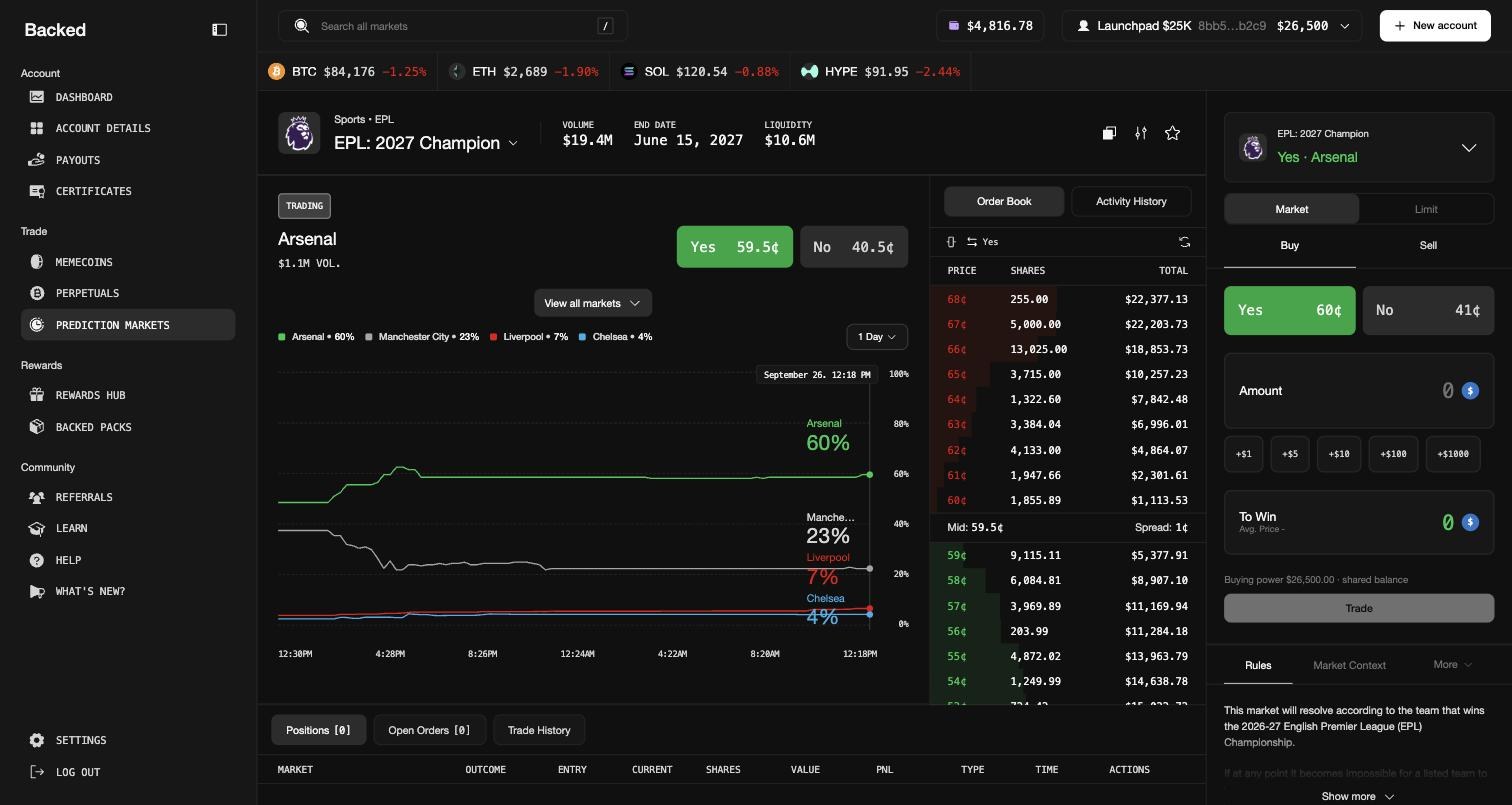Select the Sell tab
The image size is (1512, 805).
pyautogui.click(x=1428, y=246)
